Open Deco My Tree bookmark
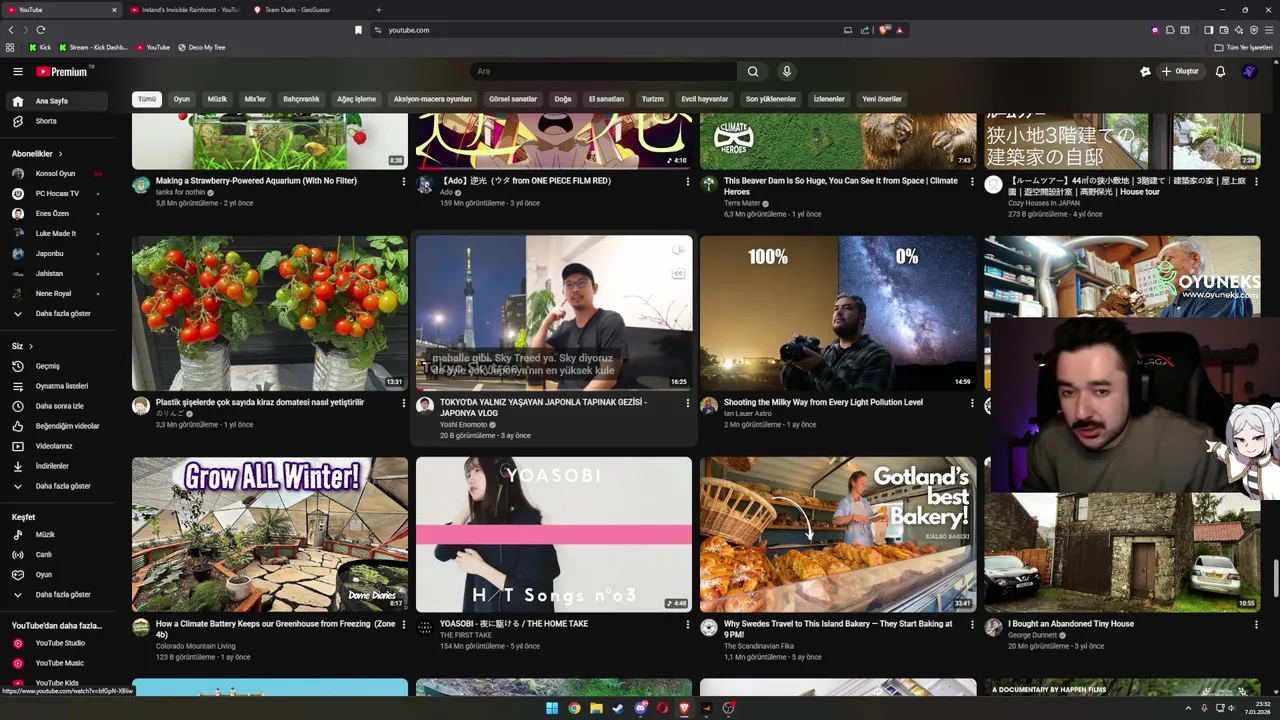This screenshot has width=1280, height=720. click(201, 47)
